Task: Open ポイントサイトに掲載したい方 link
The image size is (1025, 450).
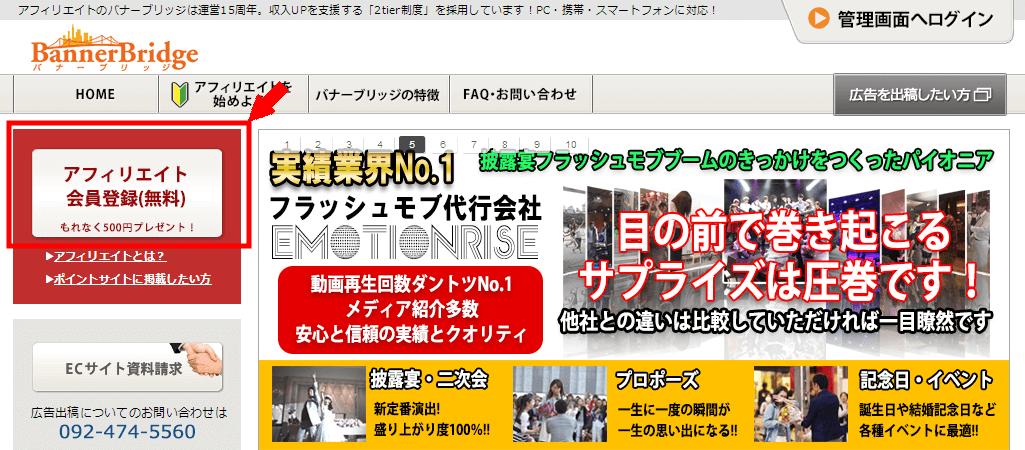Action: click(x=132, y=279)
